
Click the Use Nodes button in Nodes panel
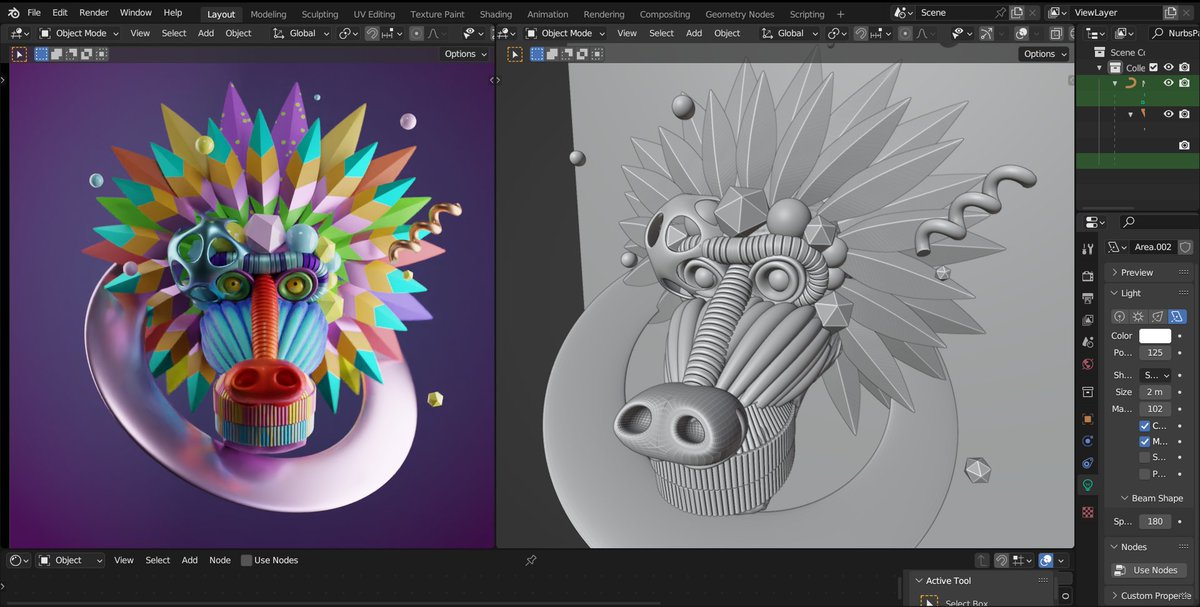(x=1149, y=570)
